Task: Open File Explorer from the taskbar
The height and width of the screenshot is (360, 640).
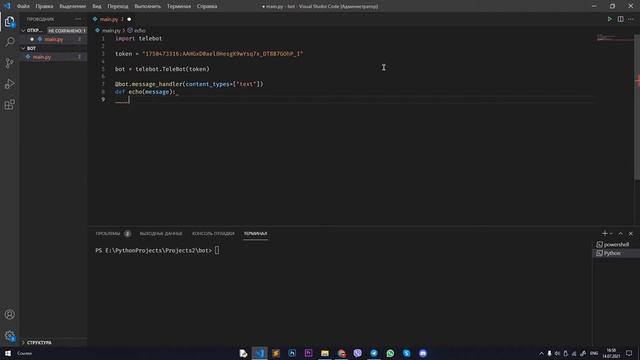Action: [325, 353]
